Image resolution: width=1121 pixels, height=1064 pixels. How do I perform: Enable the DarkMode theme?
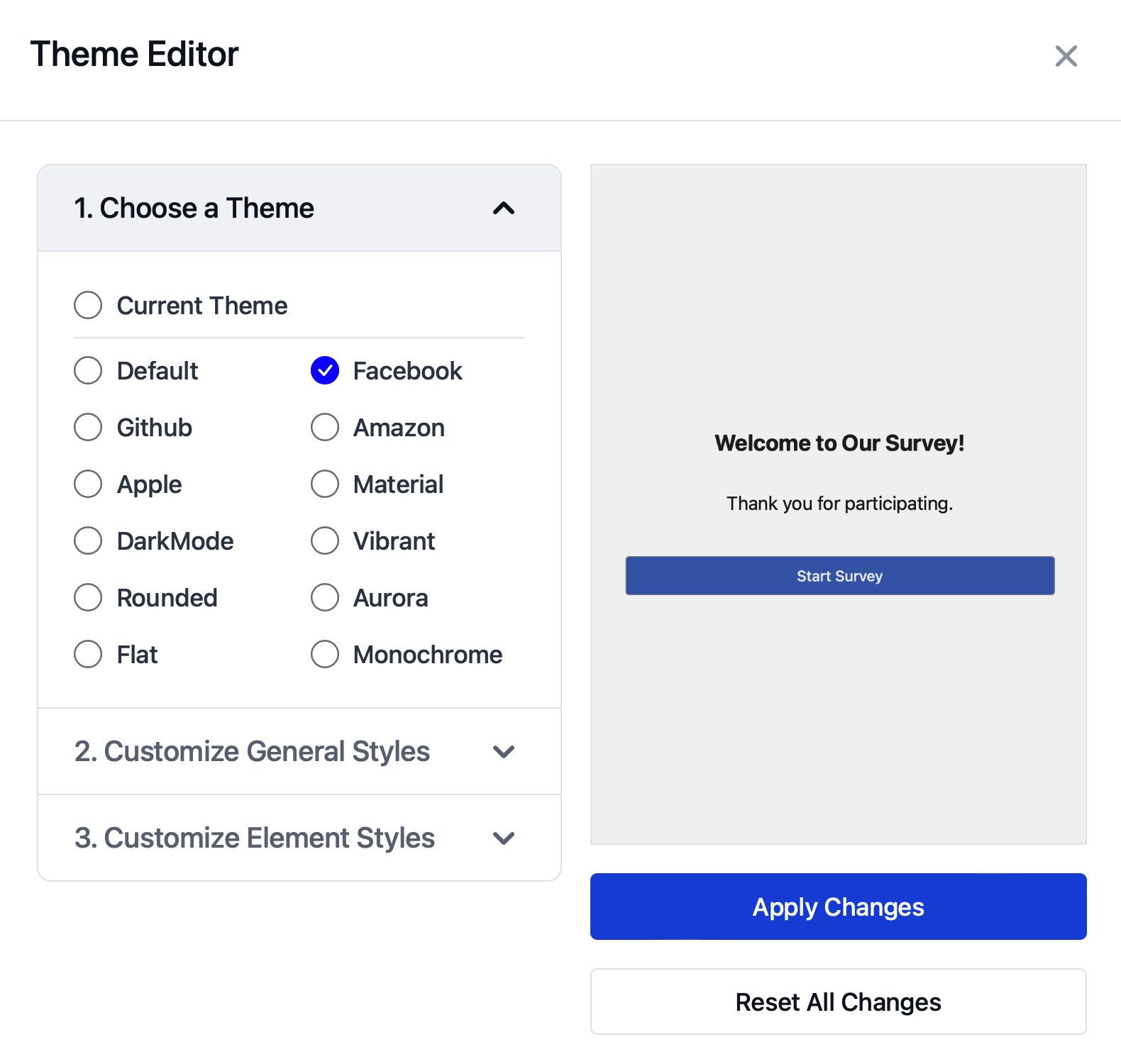[87, 541]
